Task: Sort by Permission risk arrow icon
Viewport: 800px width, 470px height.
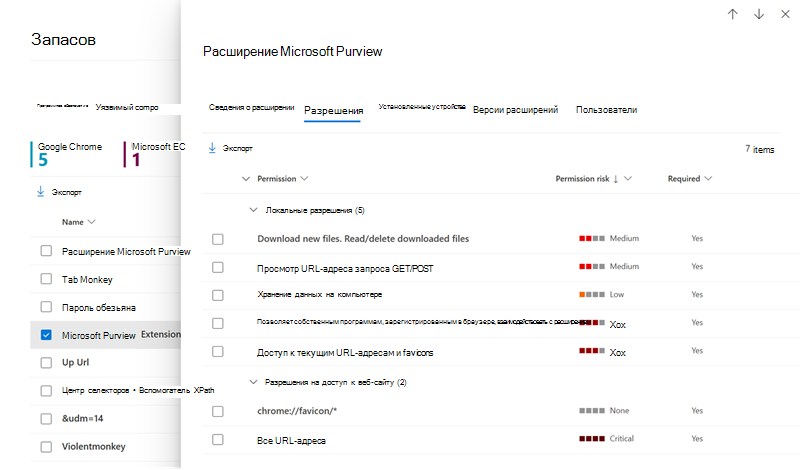Action: [616, 179]
